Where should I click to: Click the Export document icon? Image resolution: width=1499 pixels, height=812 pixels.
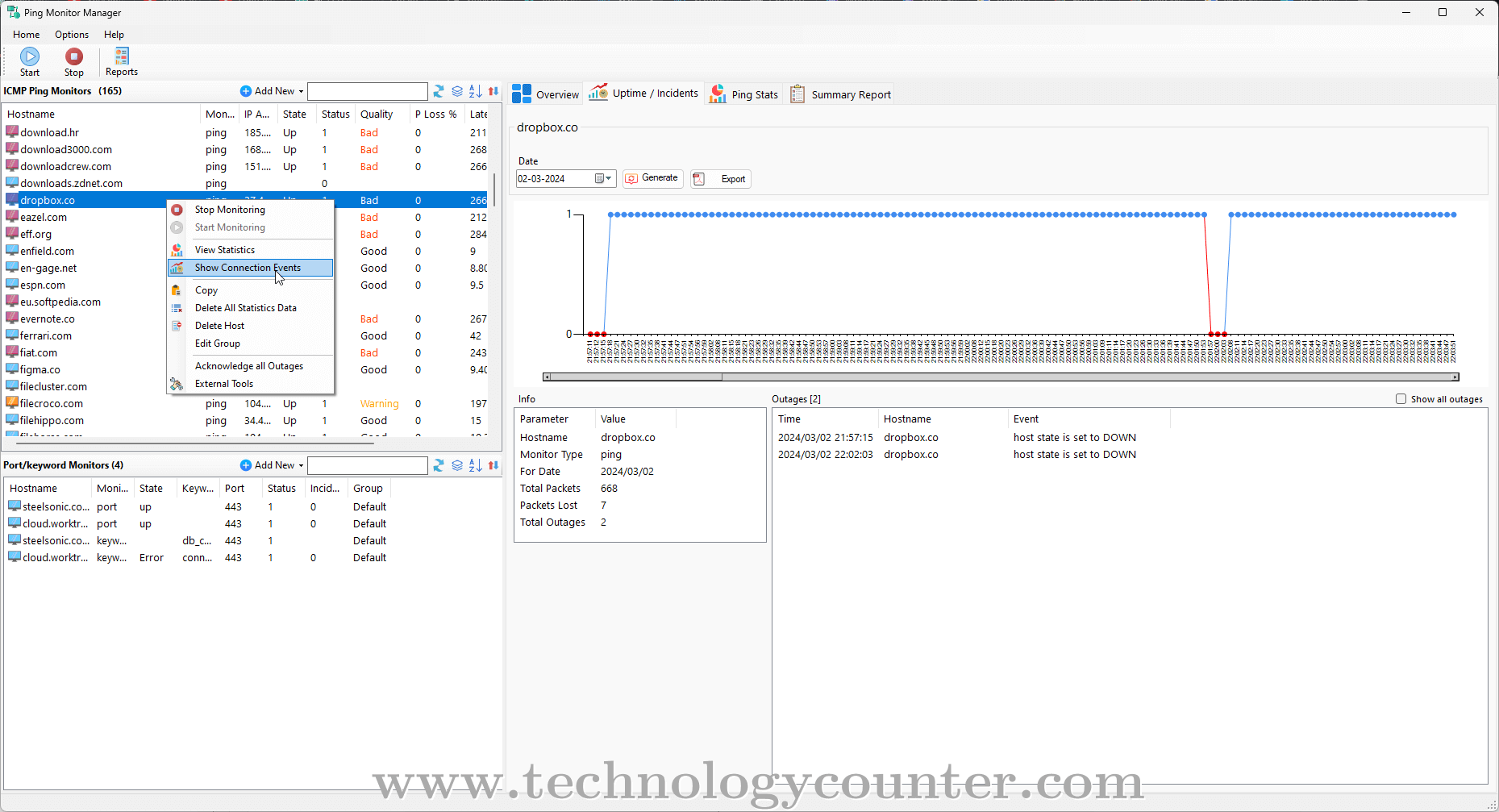click(x=699, y=179)
